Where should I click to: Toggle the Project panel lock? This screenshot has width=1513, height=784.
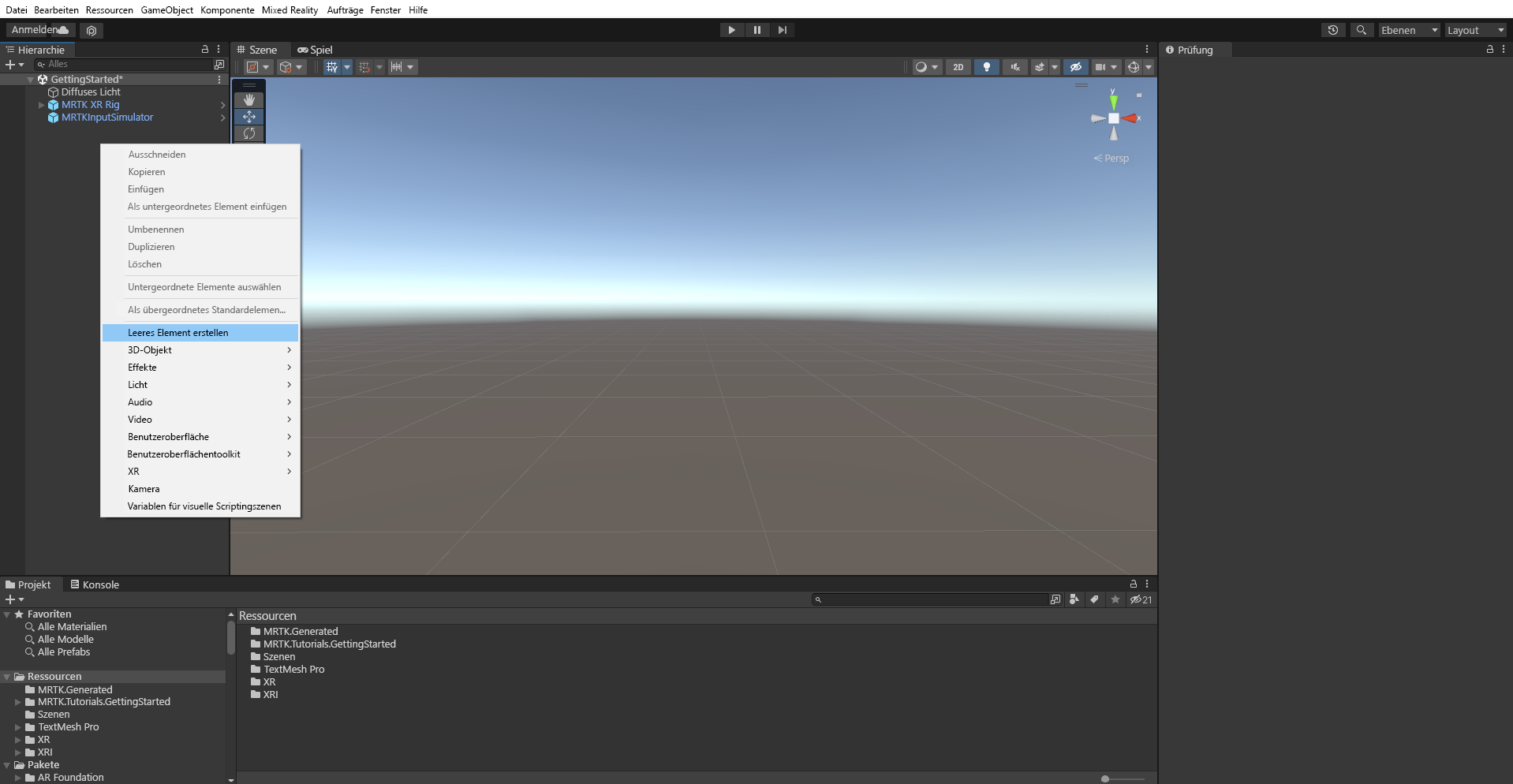(1134, 584)
